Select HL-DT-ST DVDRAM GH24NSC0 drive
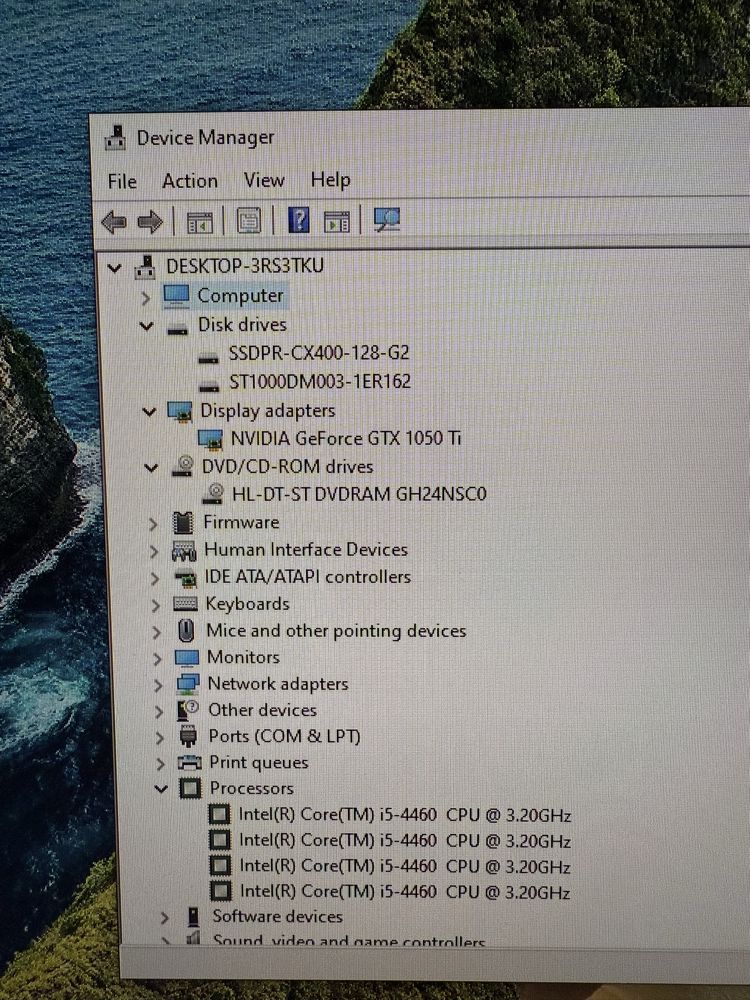 coord(359,494)
